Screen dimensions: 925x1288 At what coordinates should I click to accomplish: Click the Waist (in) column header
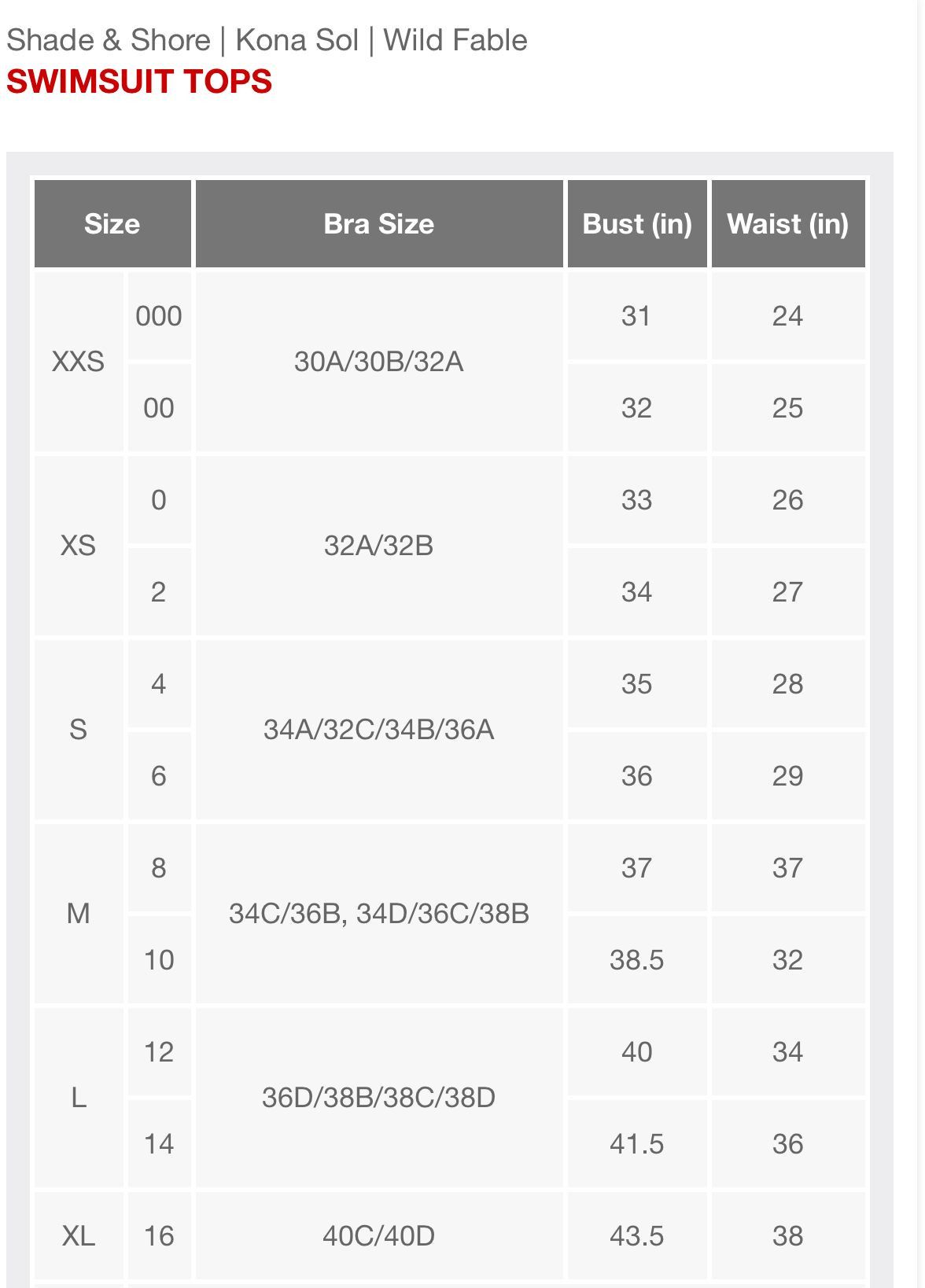pyautogui.click(x=788, y=224)
